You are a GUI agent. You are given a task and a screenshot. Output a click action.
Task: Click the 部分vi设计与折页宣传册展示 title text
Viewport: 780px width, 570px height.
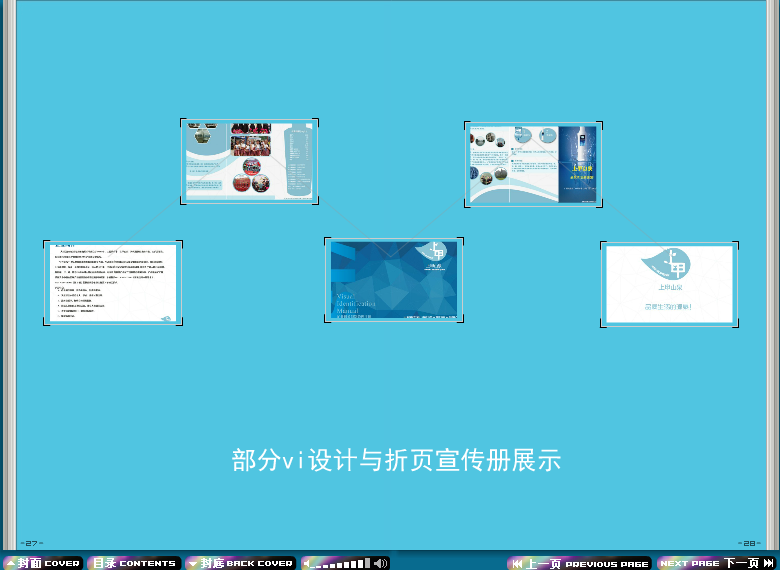[396, 461]
